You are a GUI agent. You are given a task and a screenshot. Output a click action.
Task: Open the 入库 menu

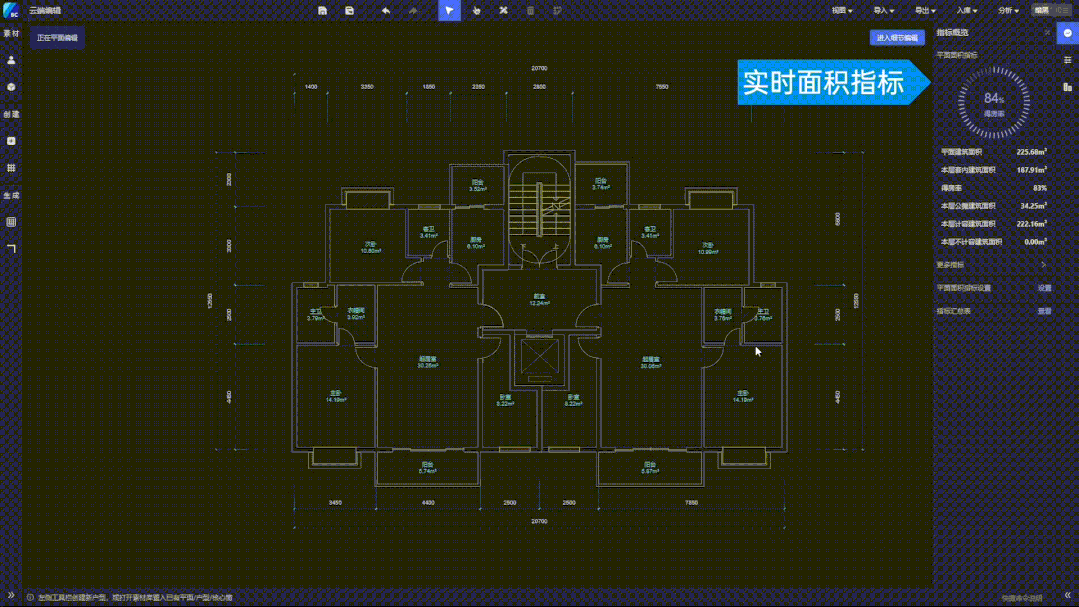coord(966,10)
